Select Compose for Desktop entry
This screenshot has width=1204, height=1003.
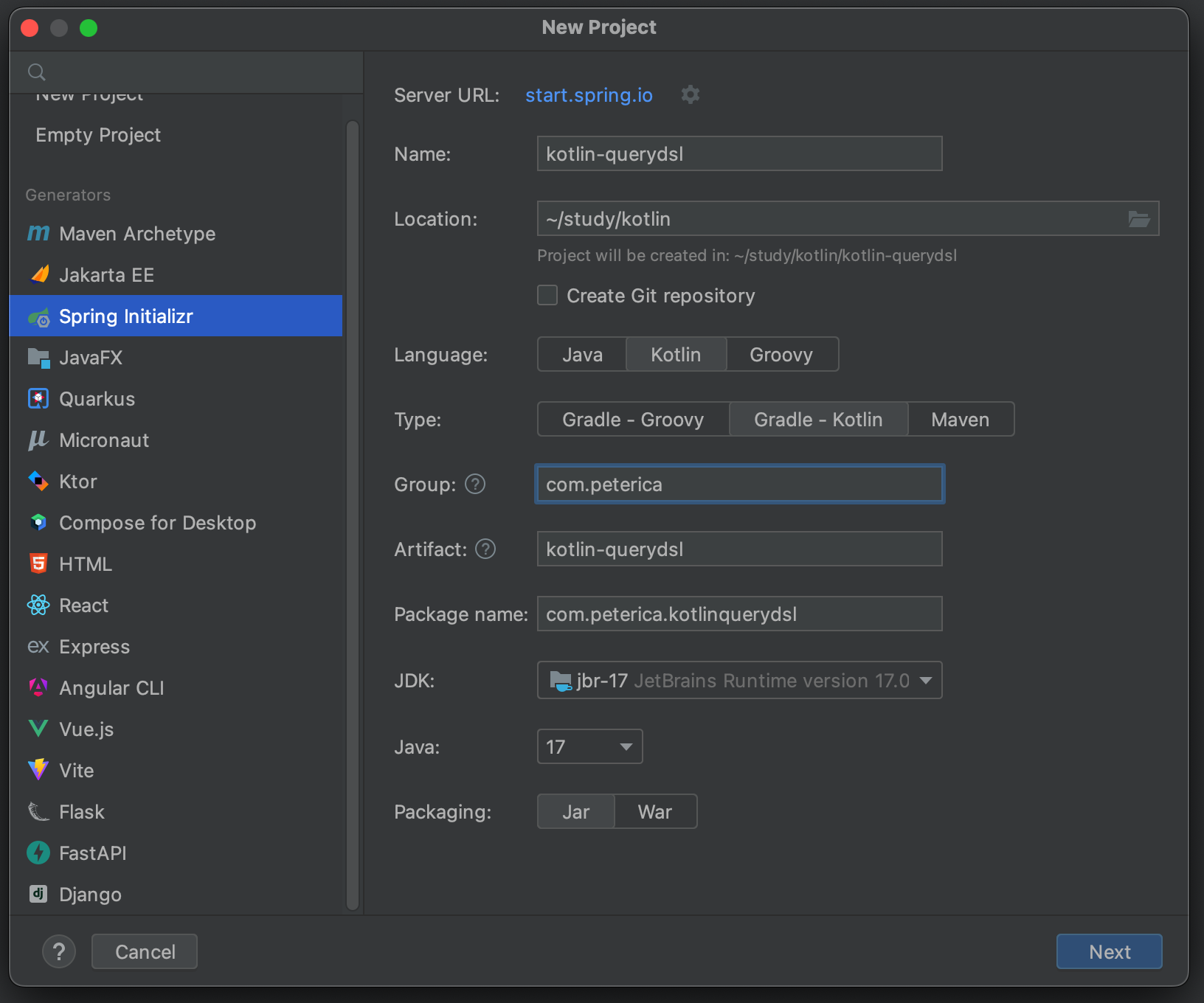pyautogui.click(x=176, y=523)
